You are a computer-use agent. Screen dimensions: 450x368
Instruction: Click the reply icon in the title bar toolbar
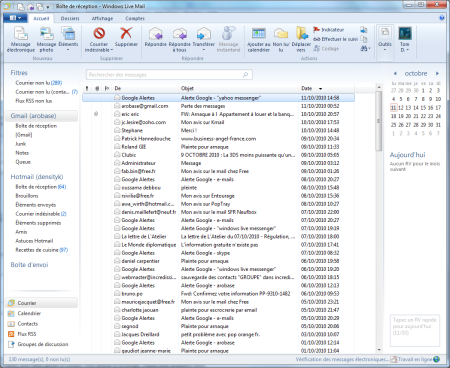pyautogui.click(x=30, y=6)
